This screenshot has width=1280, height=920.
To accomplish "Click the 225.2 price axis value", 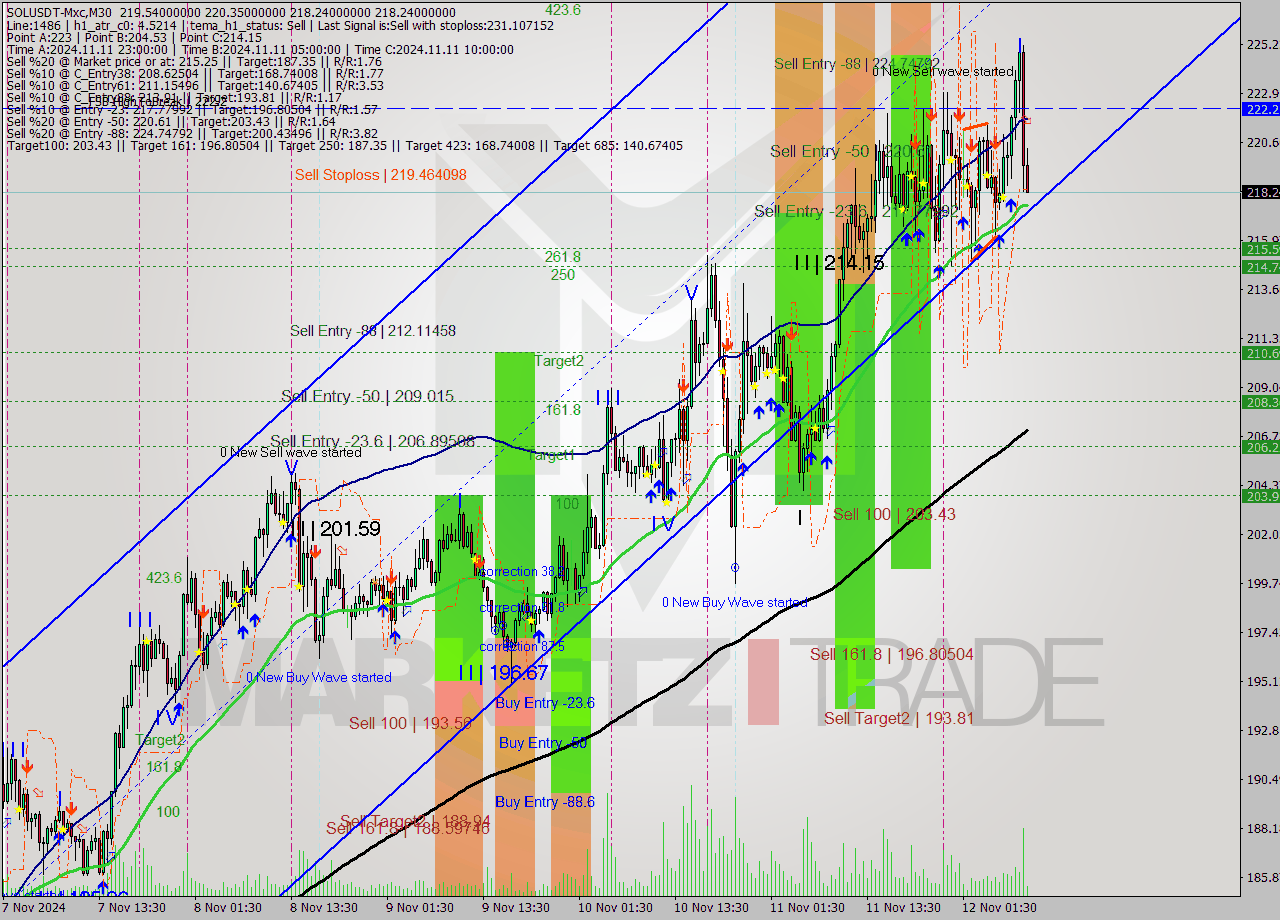I will point(1262,44).
